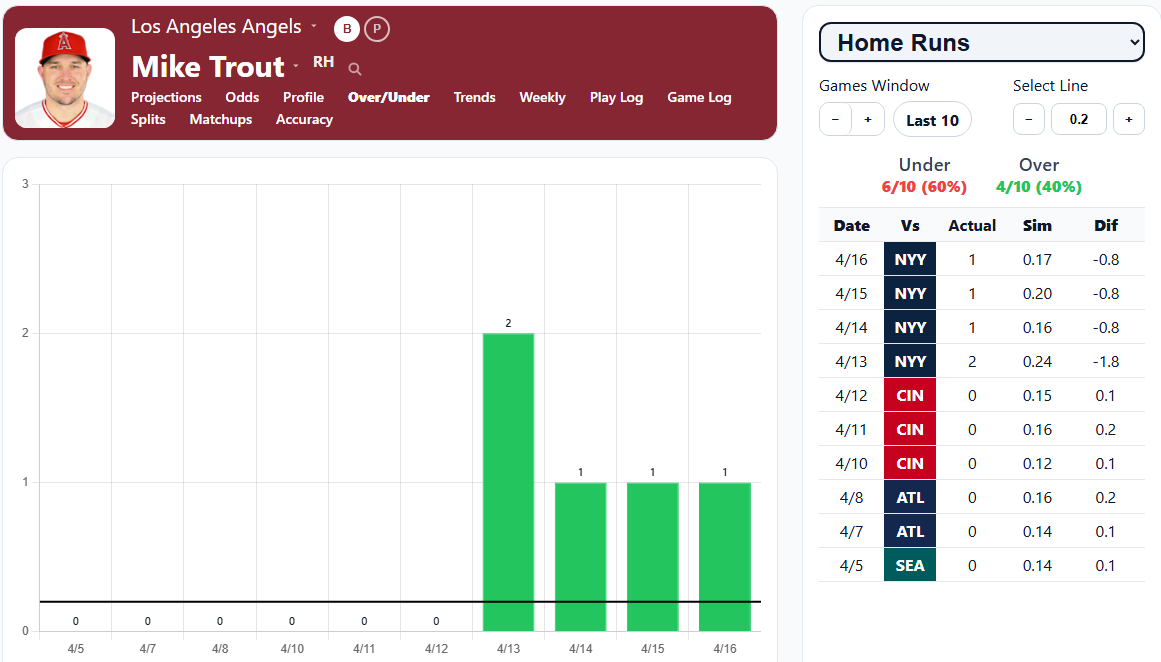Click the 0.20 Sim value for 4/15
Viewport: 1161px width, 662px height.
click(1037, 293)
